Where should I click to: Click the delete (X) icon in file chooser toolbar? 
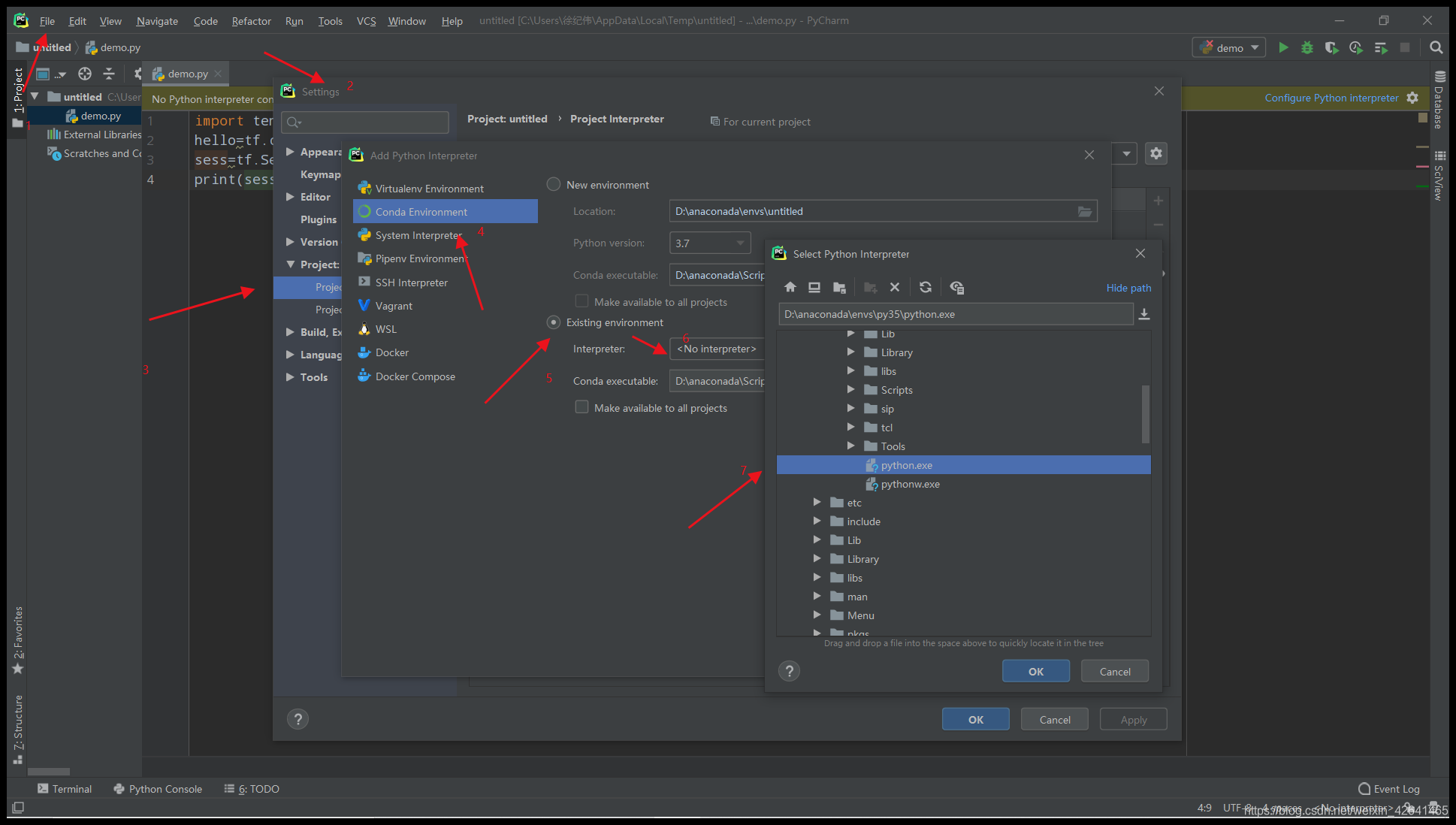[x=894, y=287]
